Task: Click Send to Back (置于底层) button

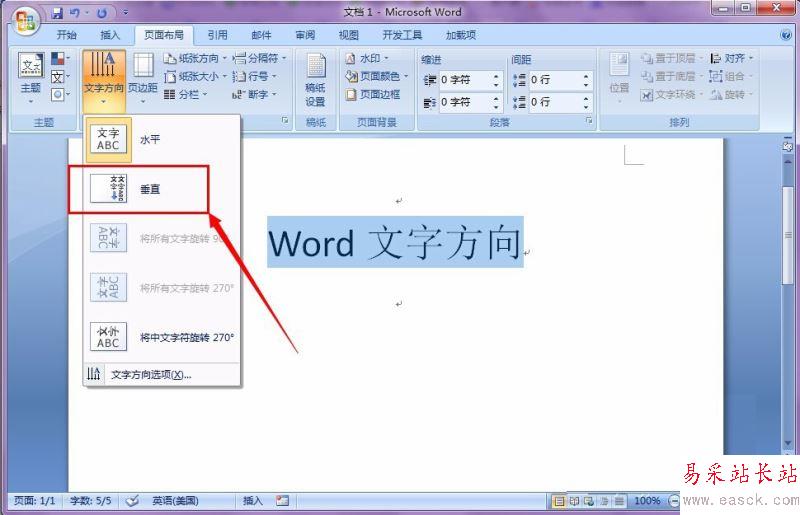Action: coord(671,77)
